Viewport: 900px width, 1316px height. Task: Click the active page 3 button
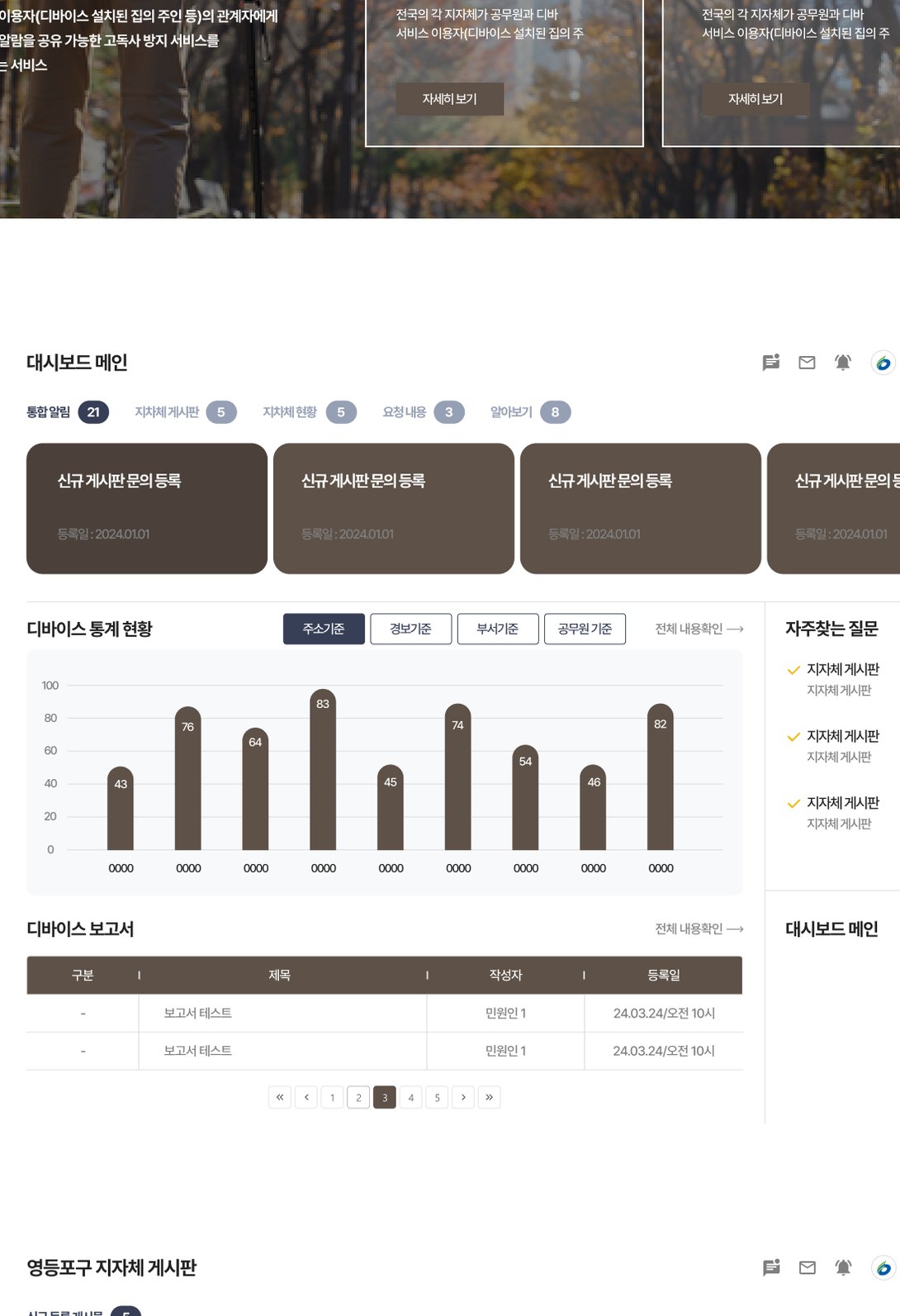pos(385,1097)
